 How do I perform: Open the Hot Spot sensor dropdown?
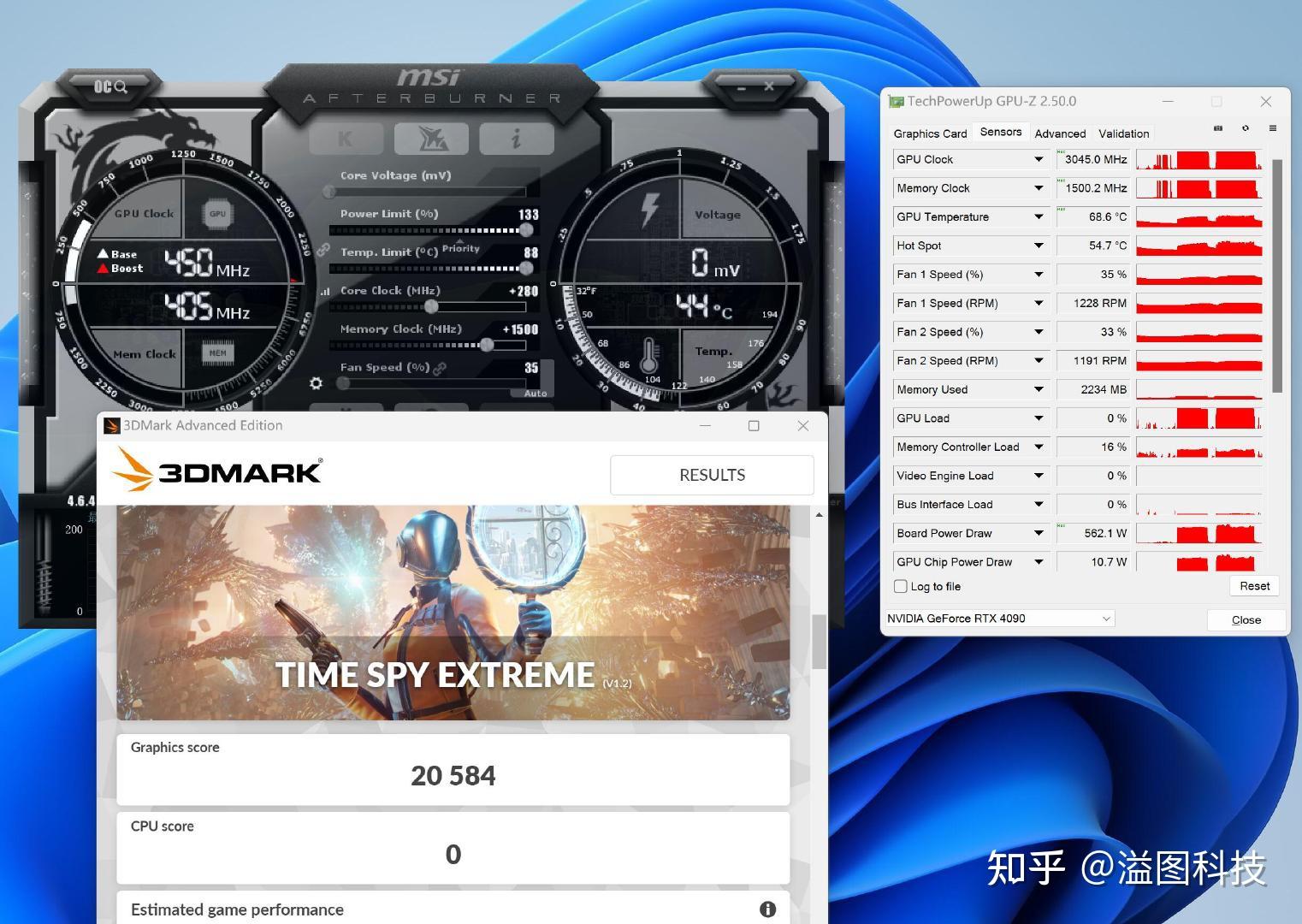(1039, 246)
